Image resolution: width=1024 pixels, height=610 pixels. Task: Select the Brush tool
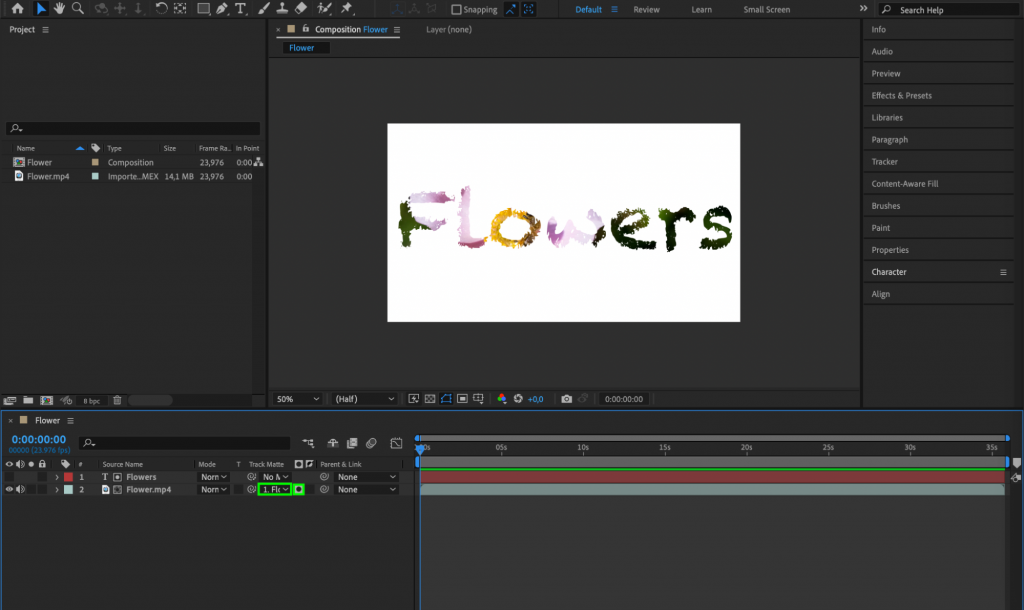pyautogui.click(x=262, y=9)
